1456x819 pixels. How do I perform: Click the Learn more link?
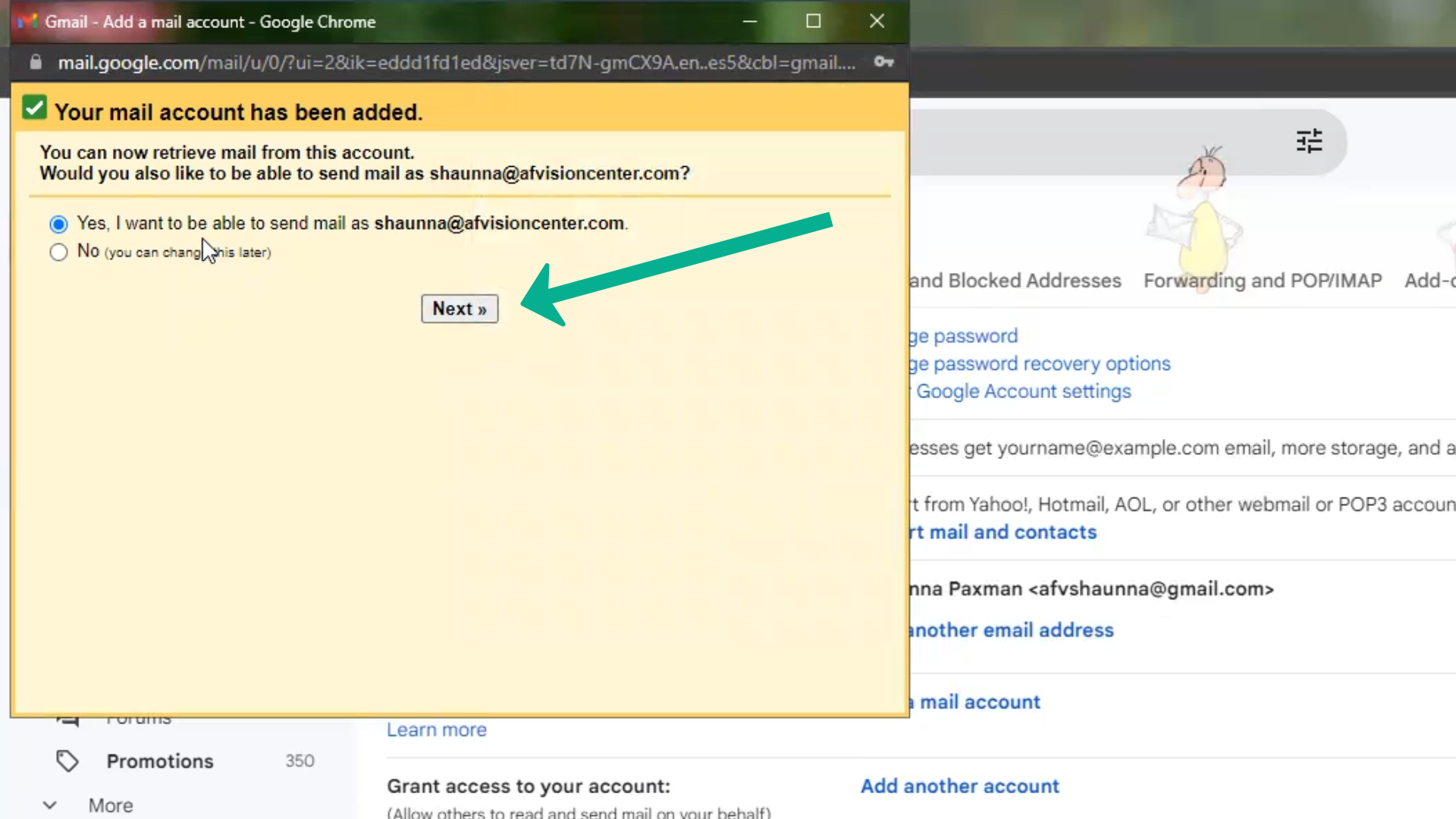pos(437,730)
